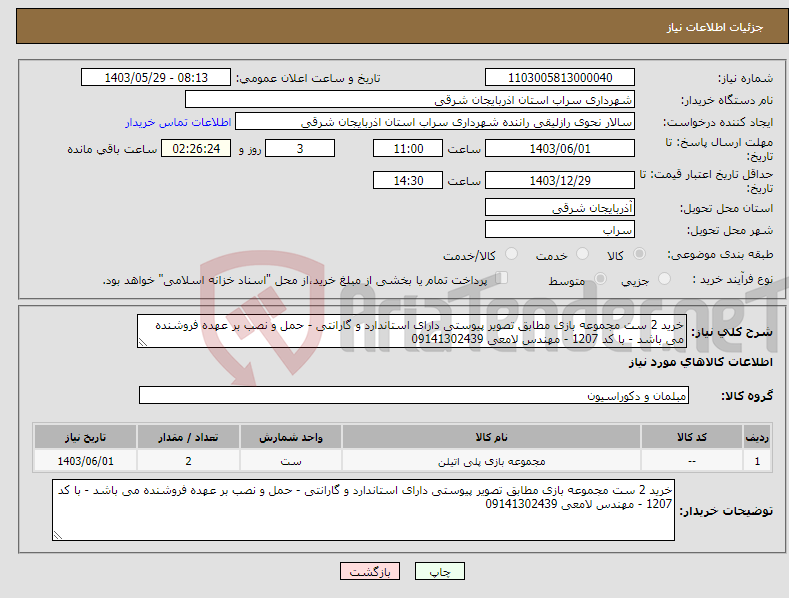
Task: Click the شرح کلی نیاز description textarea
Action: tap(412, 331)
